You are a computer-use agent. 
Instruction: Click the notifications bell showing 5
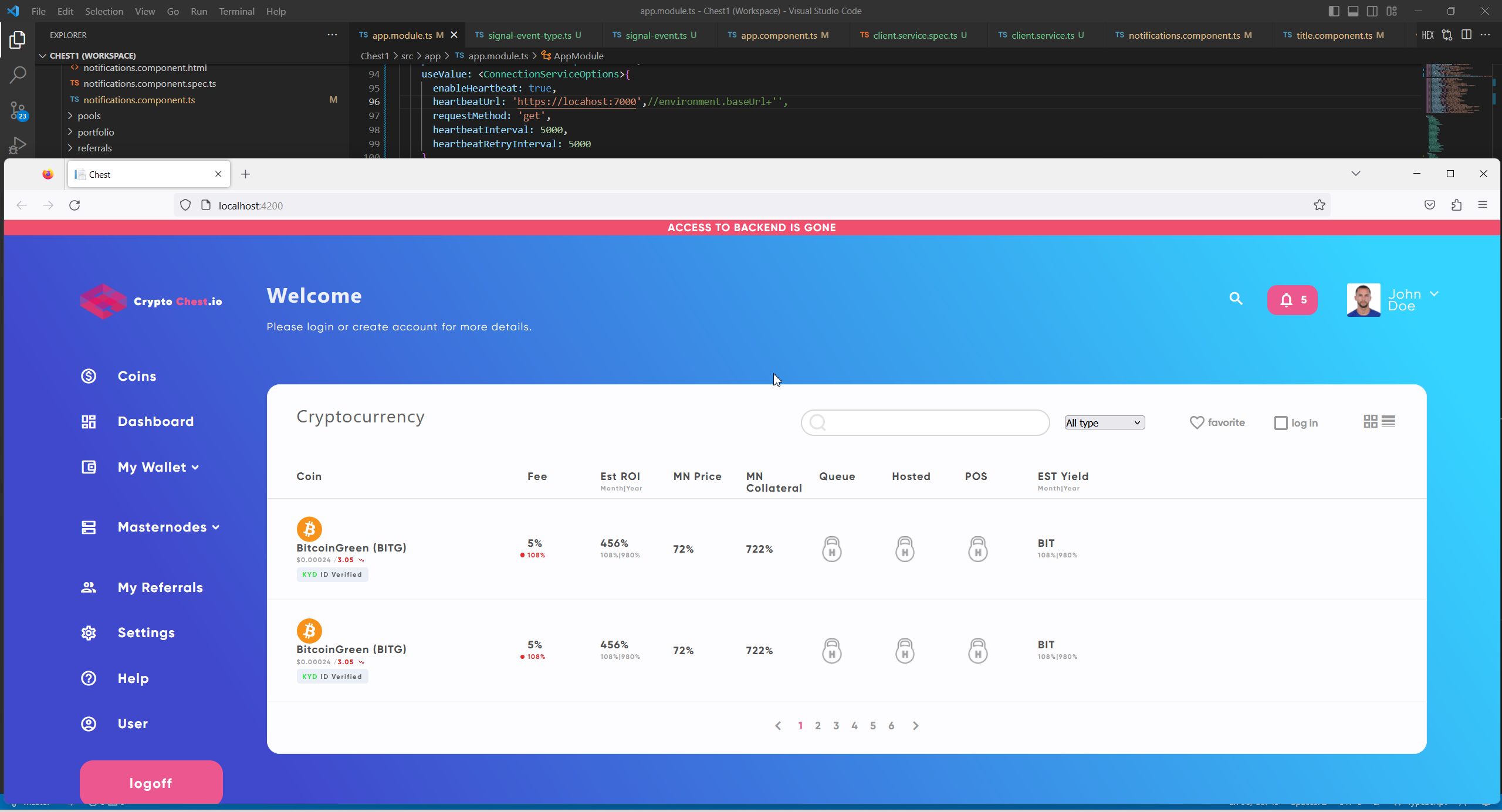pyautogui.click(x=1292, y=300)
